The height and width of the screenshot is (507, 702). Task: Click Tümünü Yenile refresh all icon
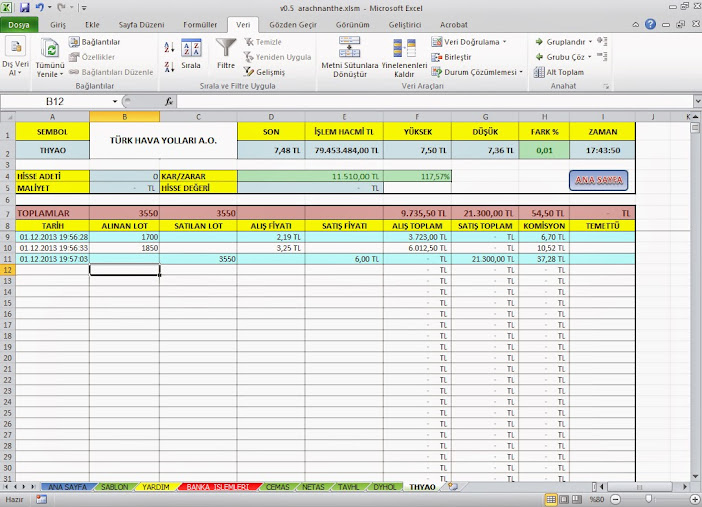pyautogui.click(x=50, y=48)
